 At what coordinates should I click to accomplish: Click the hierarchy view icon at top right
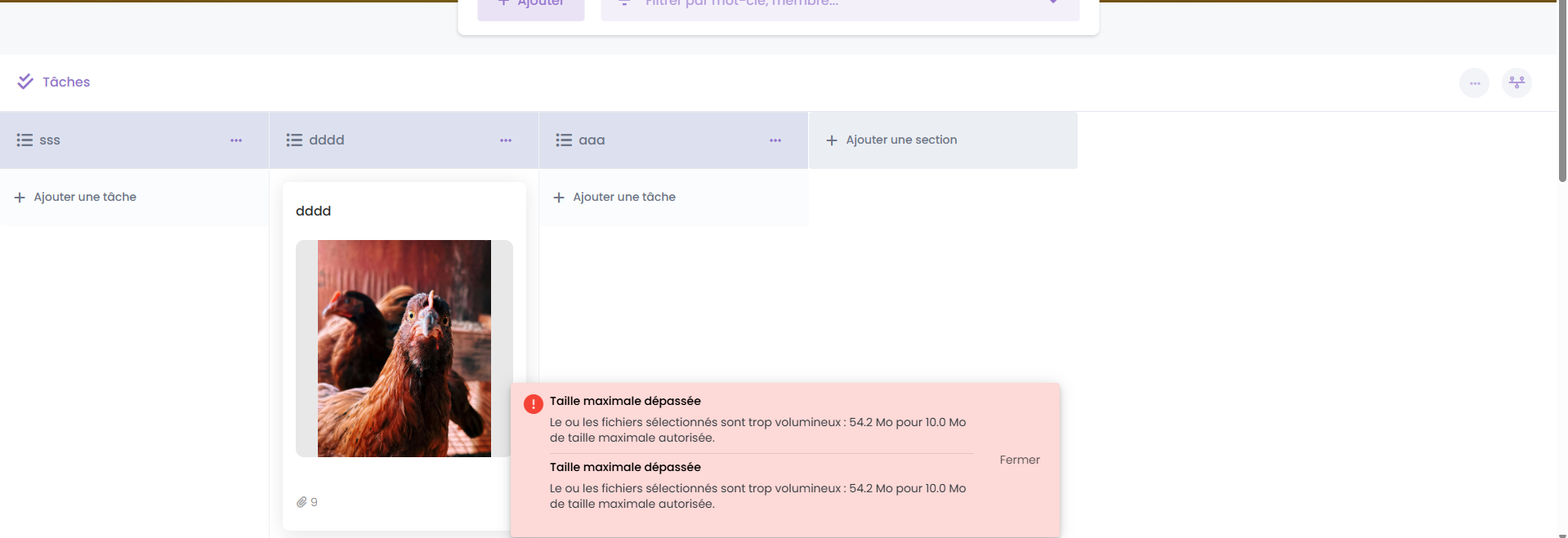click(1517, 82)
